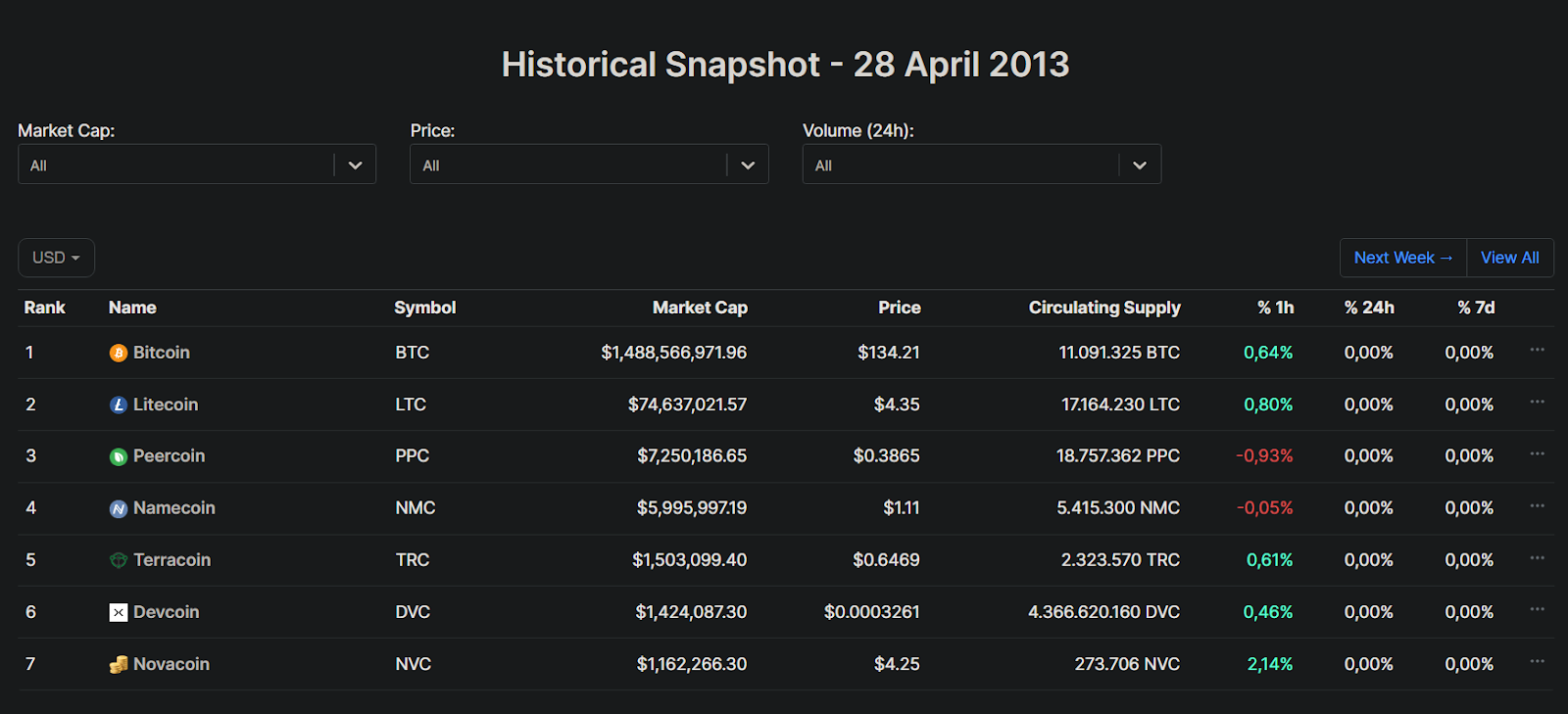Click circulating supply 273.706 NVC
Viewport: 1568px width, 714px height.
1127,664
